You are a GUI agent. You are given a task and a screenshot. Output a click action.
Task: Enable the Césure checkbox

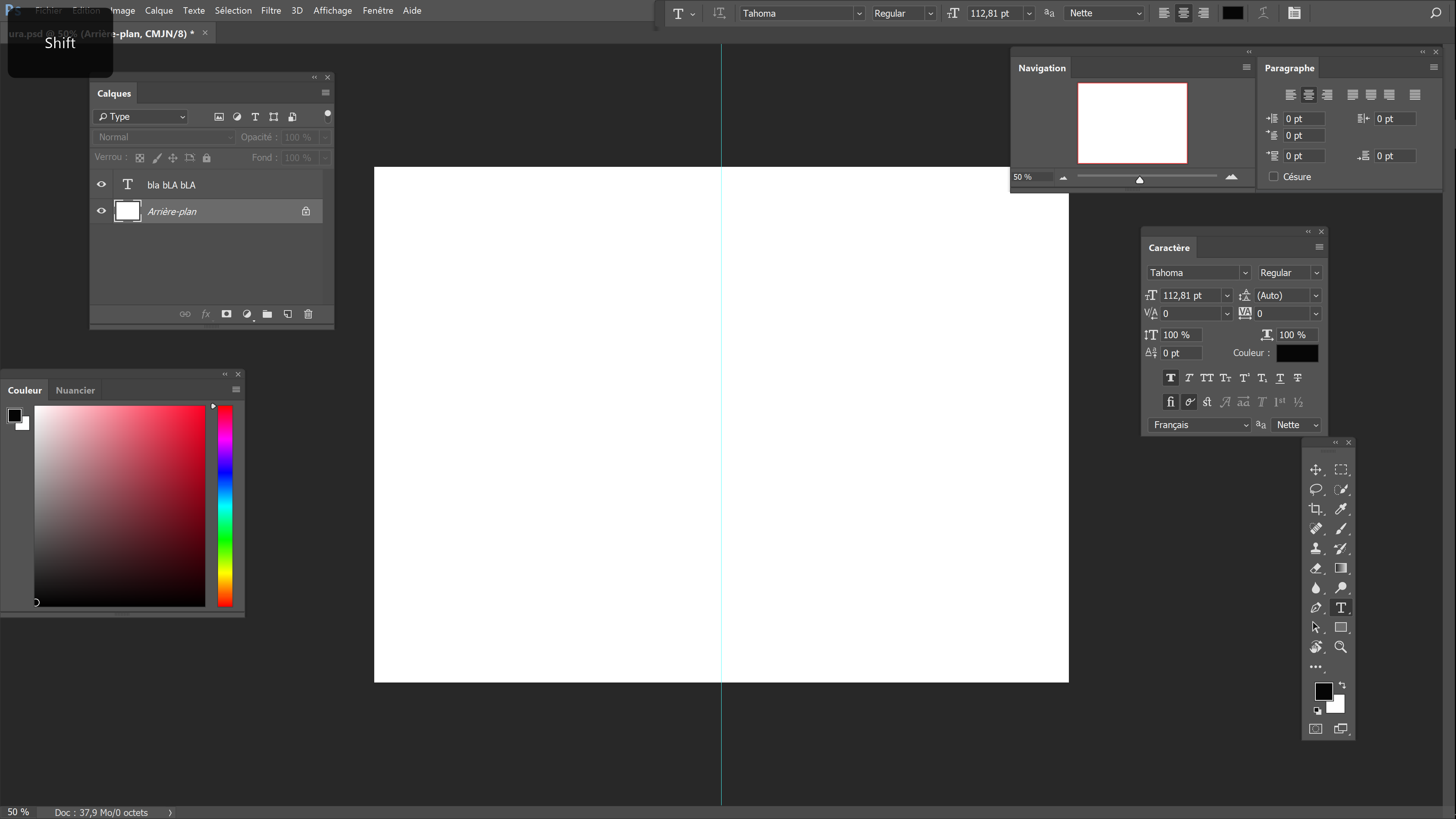[1274, 177]
